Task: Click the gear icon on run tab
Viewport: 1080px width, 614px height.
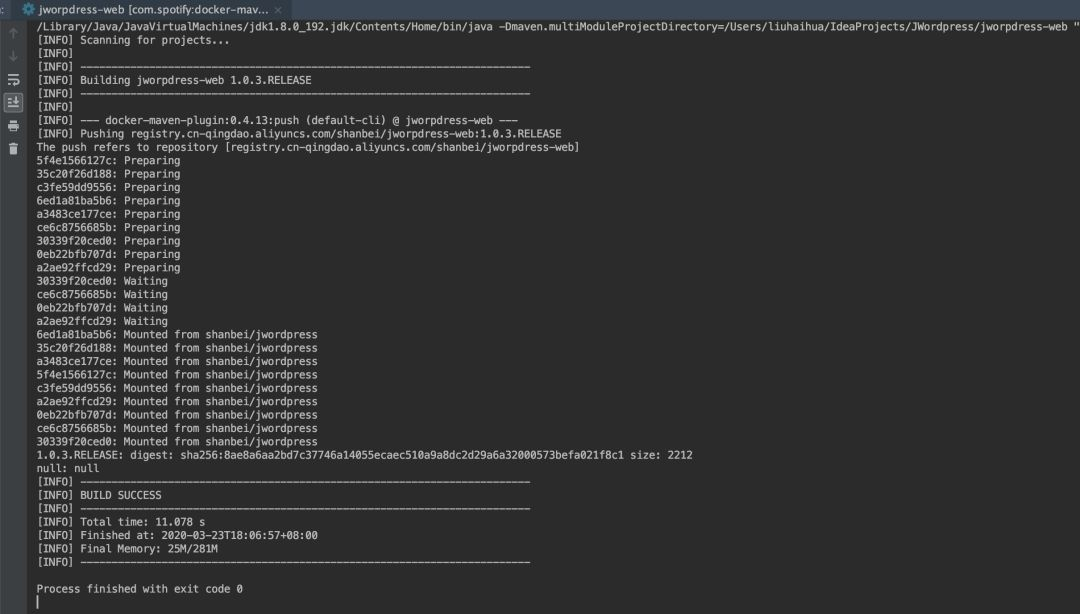Action: (x=28, y=10)
